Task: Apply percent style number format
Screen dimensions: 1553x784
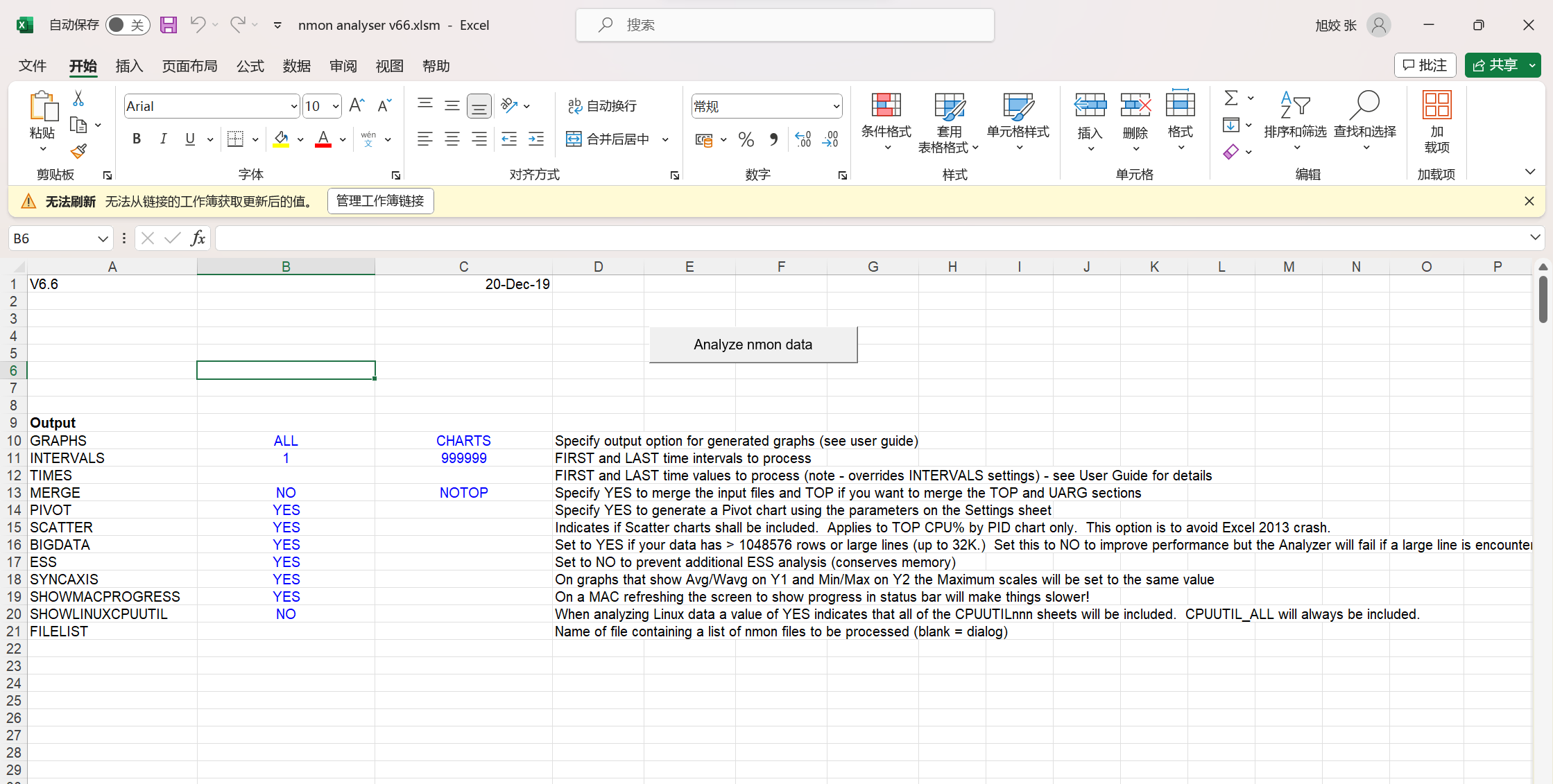Action: 746,140
